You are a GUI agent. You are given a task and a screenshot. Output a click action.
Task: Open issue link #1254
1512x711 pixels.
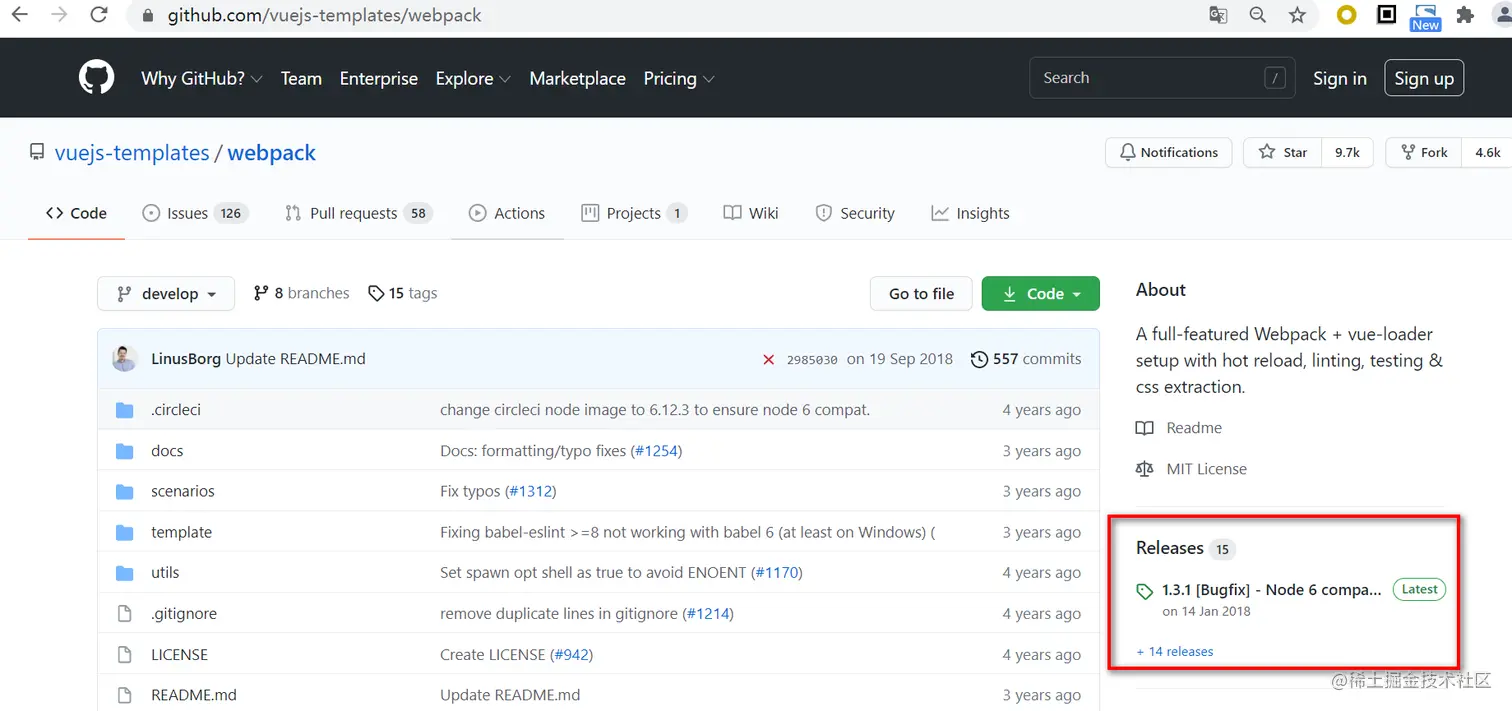coord(656,451)
